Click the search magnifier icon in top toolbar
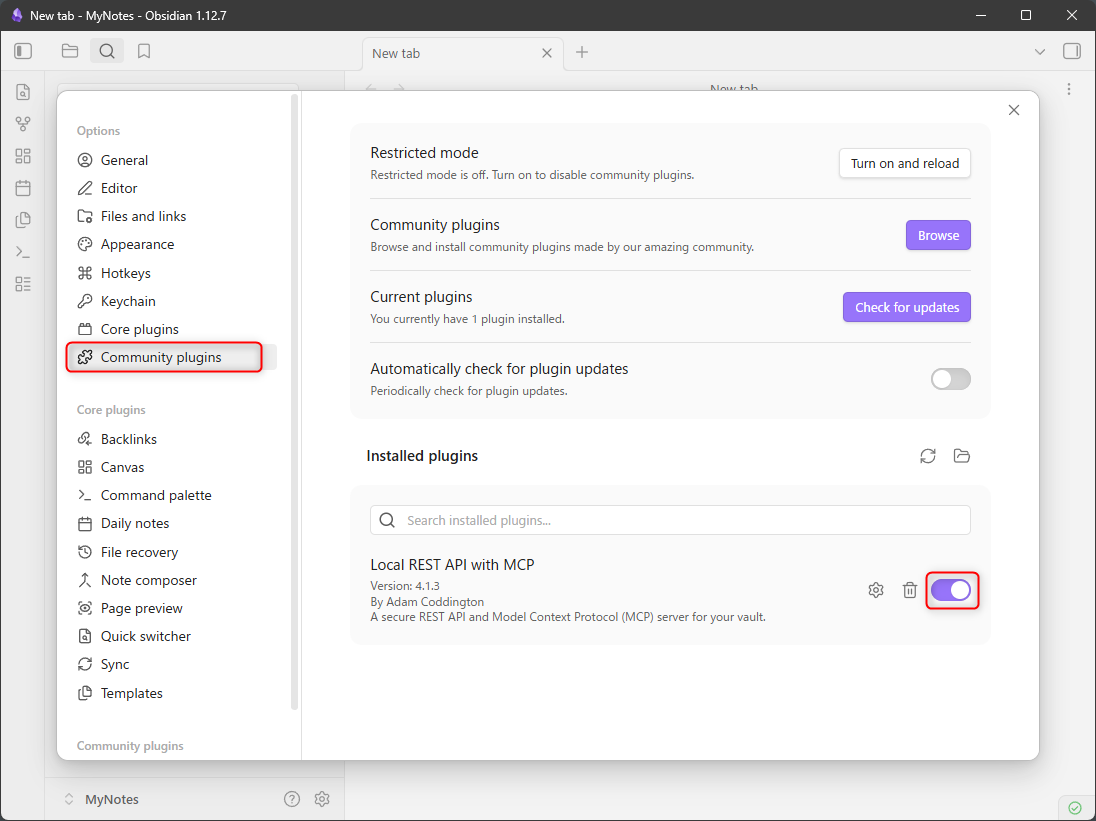This screenshot has height=821, width=1096. pyautogui.click(x=107, y=51)
